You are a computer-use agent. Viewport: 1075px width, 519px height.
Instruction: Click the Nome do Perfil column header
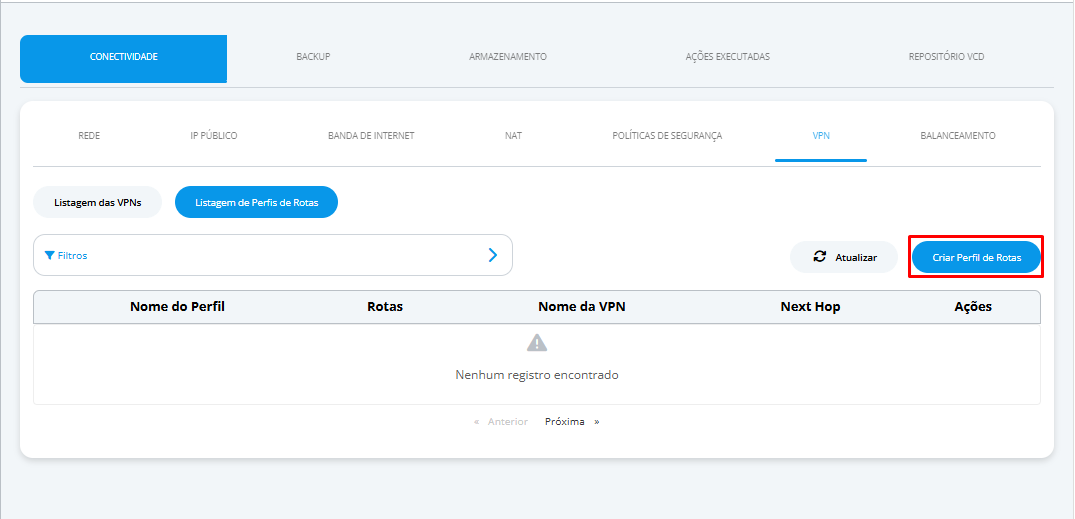click(178, 306)
